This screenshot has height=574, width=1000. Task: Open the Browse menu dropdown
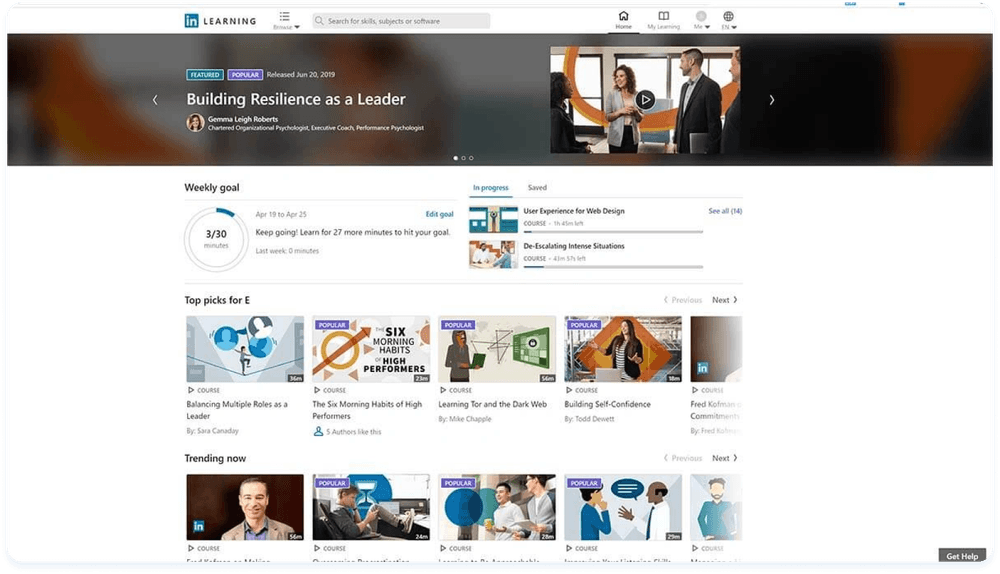[285, 21]
